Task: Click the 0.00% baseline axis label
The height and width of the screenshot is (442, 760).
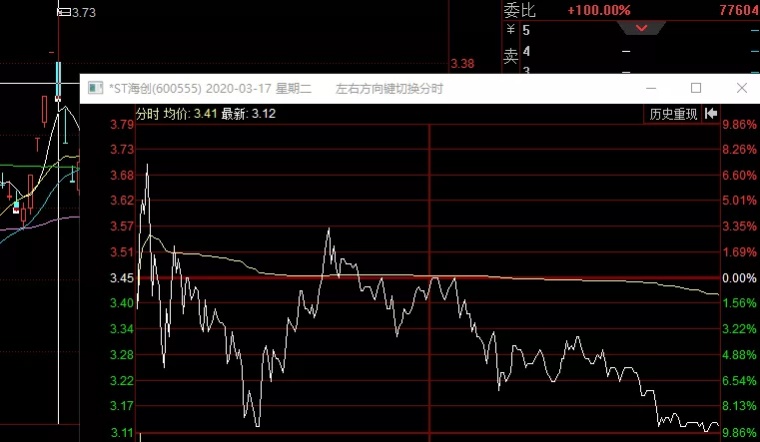Action: [738, 278]
